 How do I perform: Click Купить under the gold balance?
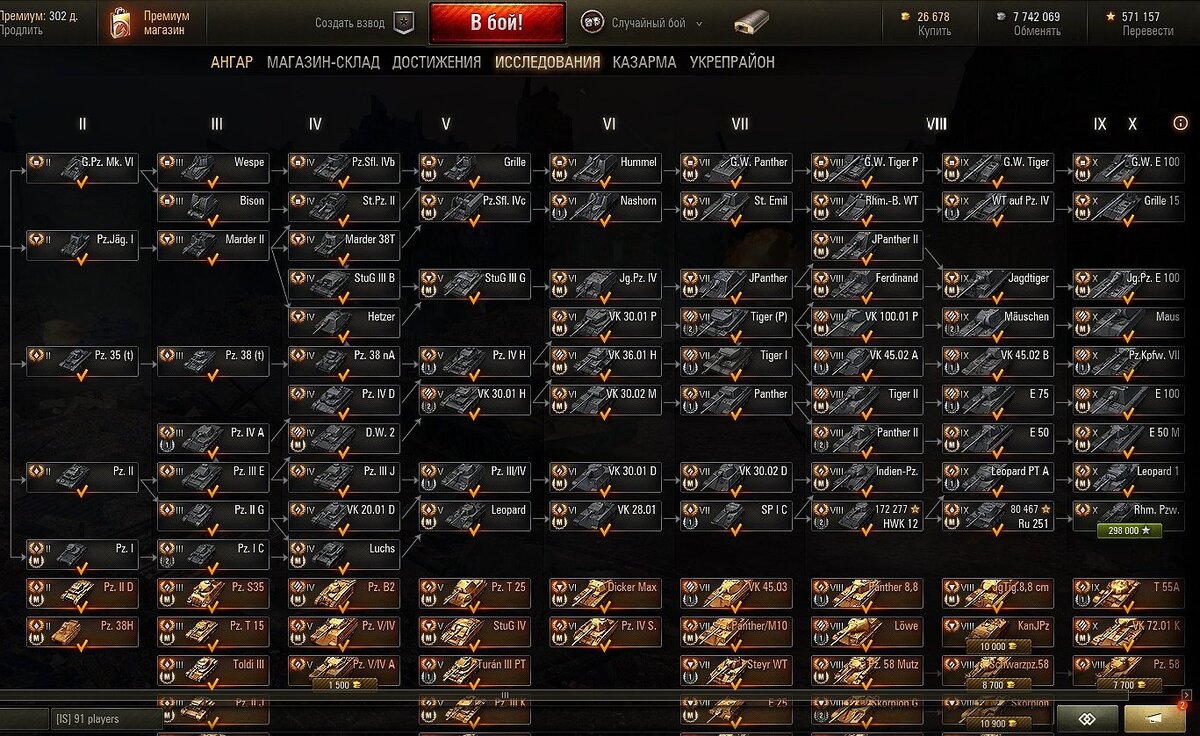[x=934, y=31]
